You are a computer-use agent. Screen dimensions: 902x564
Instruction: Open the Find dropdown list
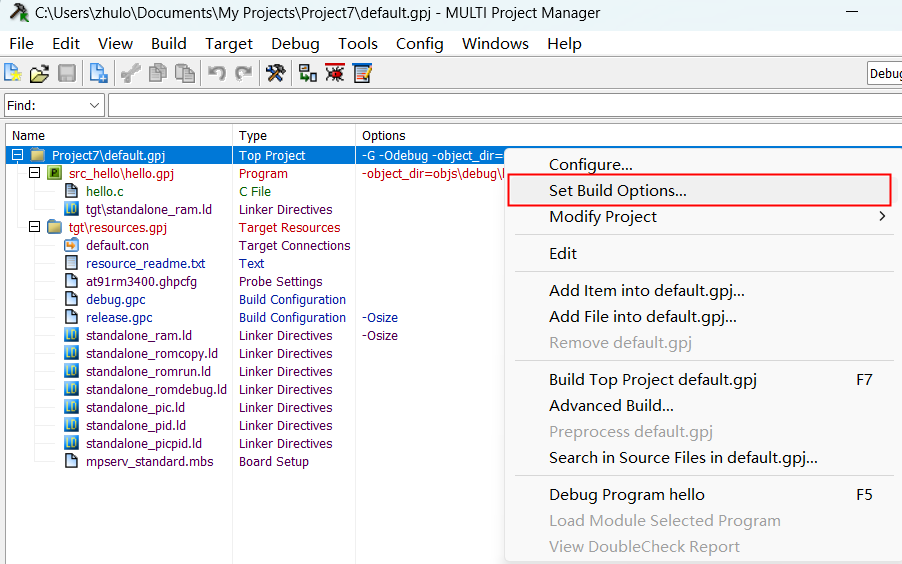pyautogui.click(x=95, y=105)
